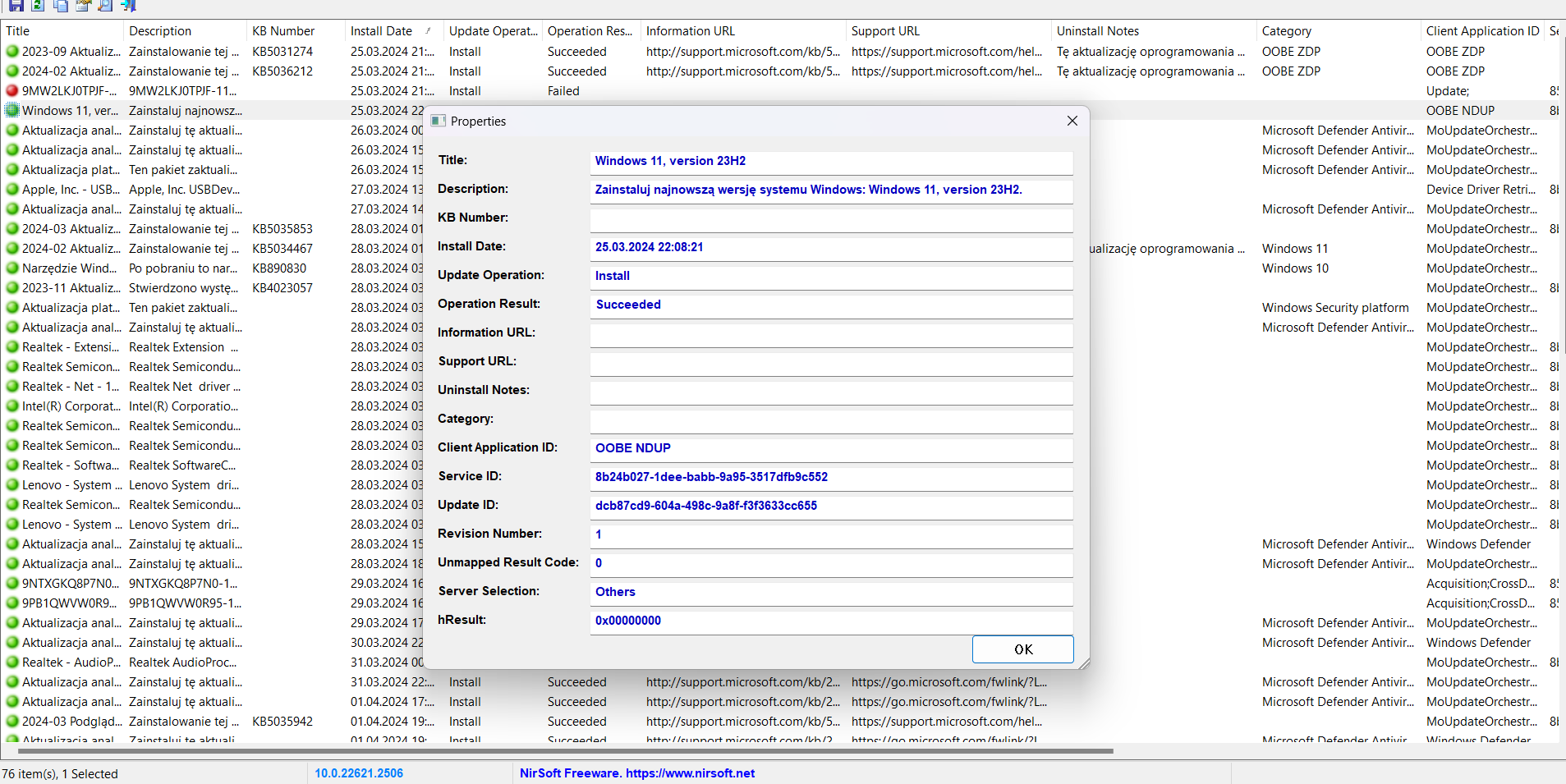Select the KB5036212 cell
The image size is (1566, 784).
282,71
